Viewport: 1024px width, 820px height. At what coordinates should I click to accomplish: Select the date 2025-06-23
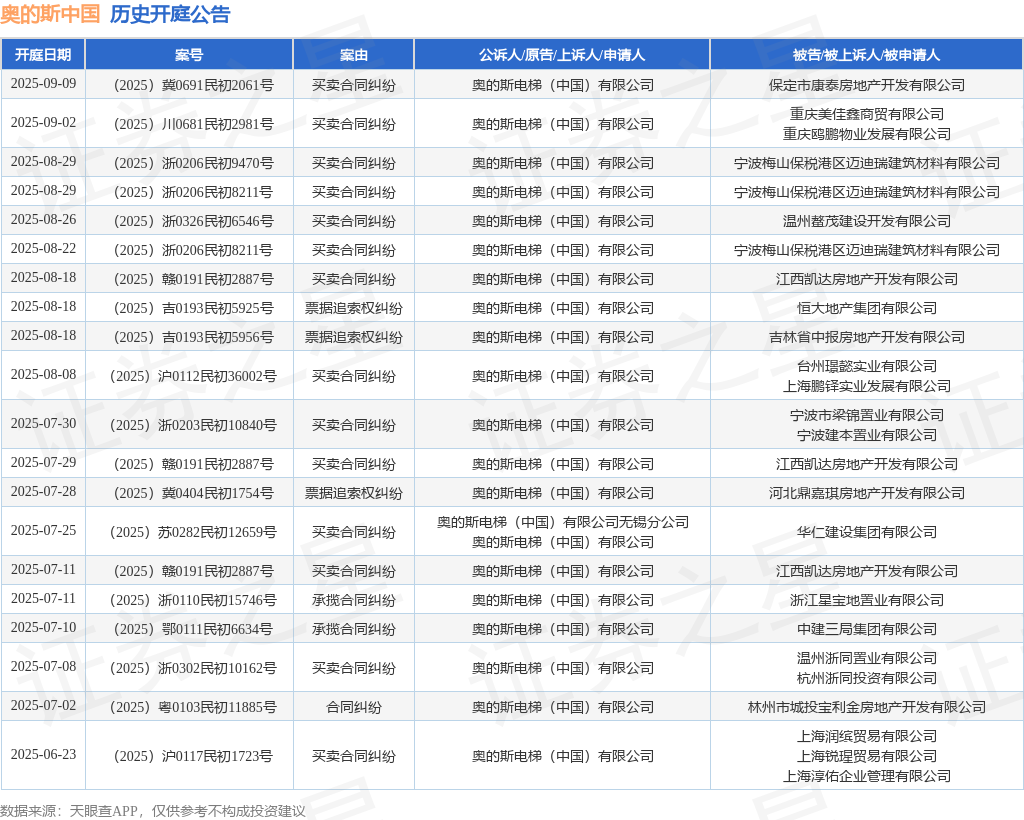click(43, 755)
